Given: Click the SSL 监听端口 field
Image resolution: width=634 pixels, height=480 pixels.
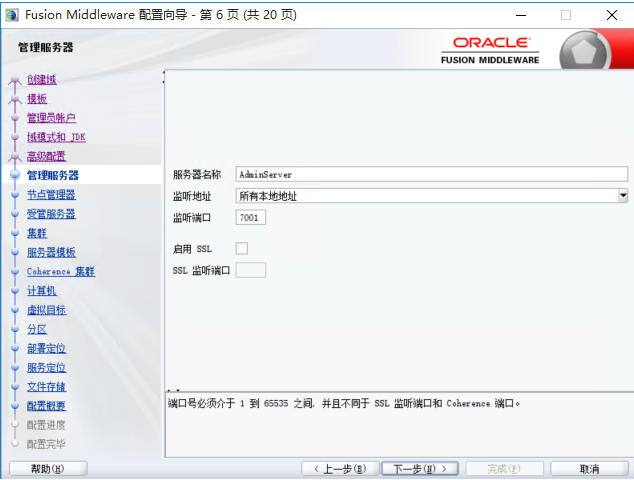Looking at the screenshot, I should [251, 270].
